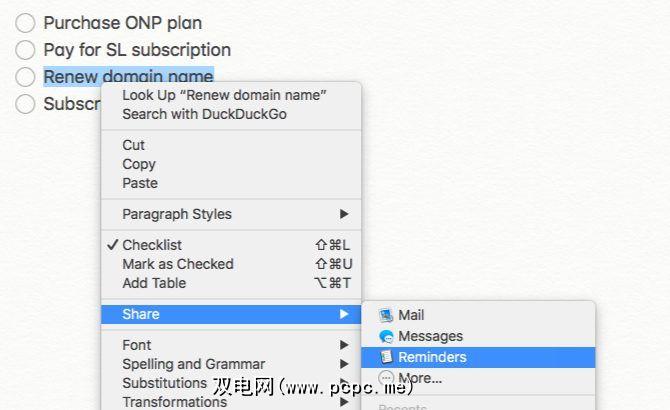The height and width of the screenshot is (410, 670).
Task: Share via Messages label
Action: click(431, 336)
